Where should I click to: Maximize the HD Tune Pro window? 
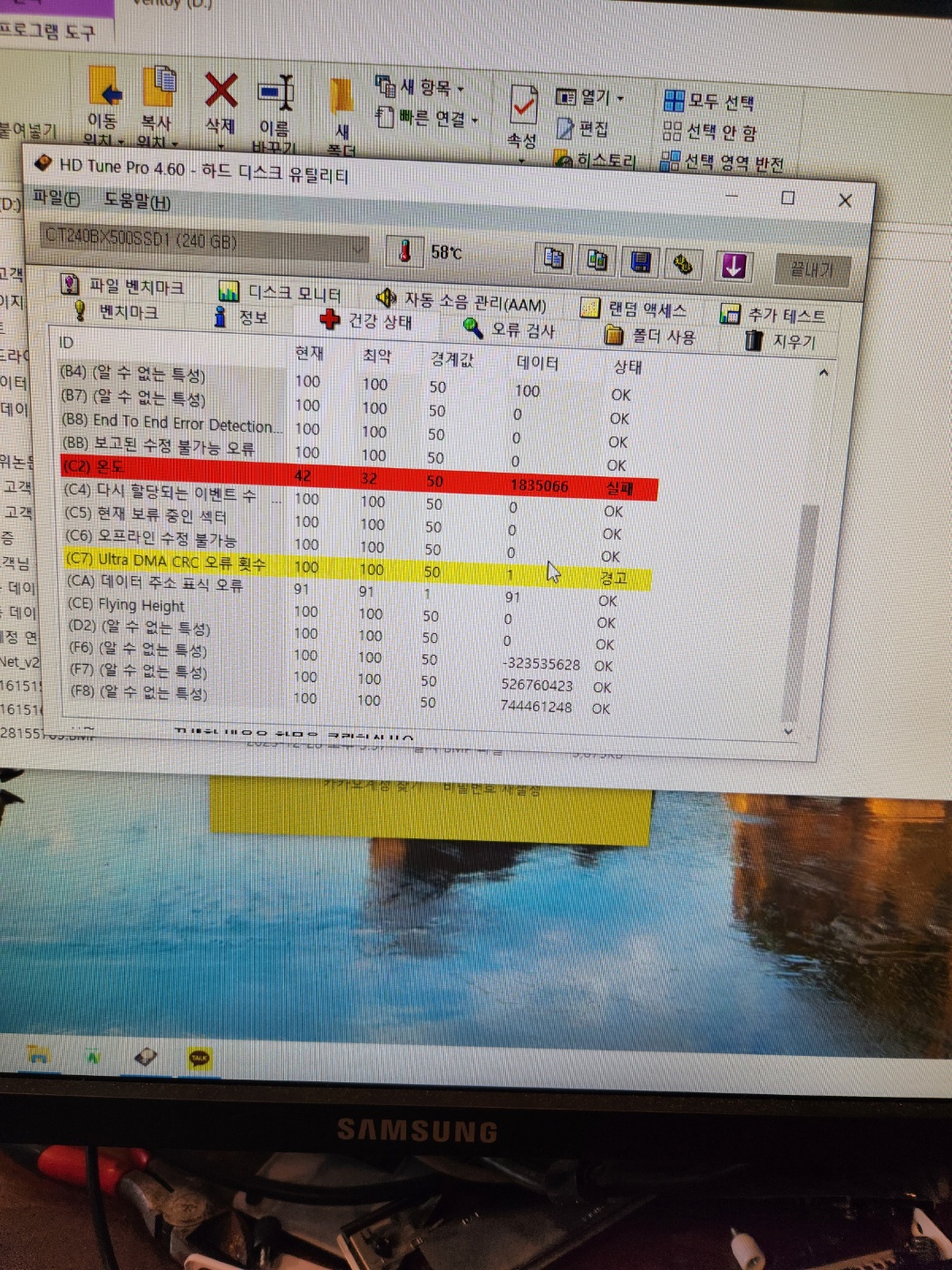click(788, 198)
